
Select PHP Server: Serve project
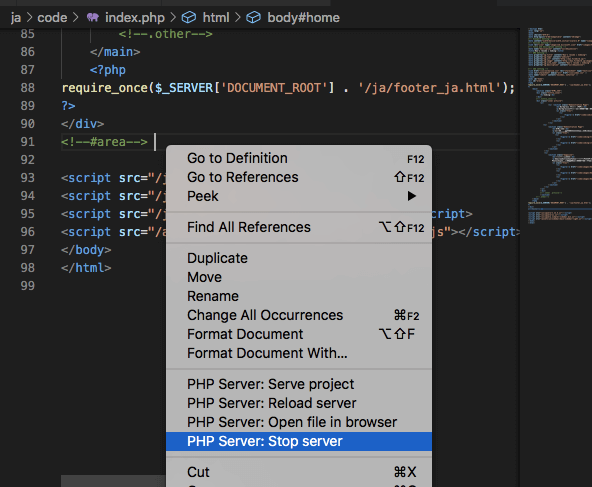[x=299, y=384]
